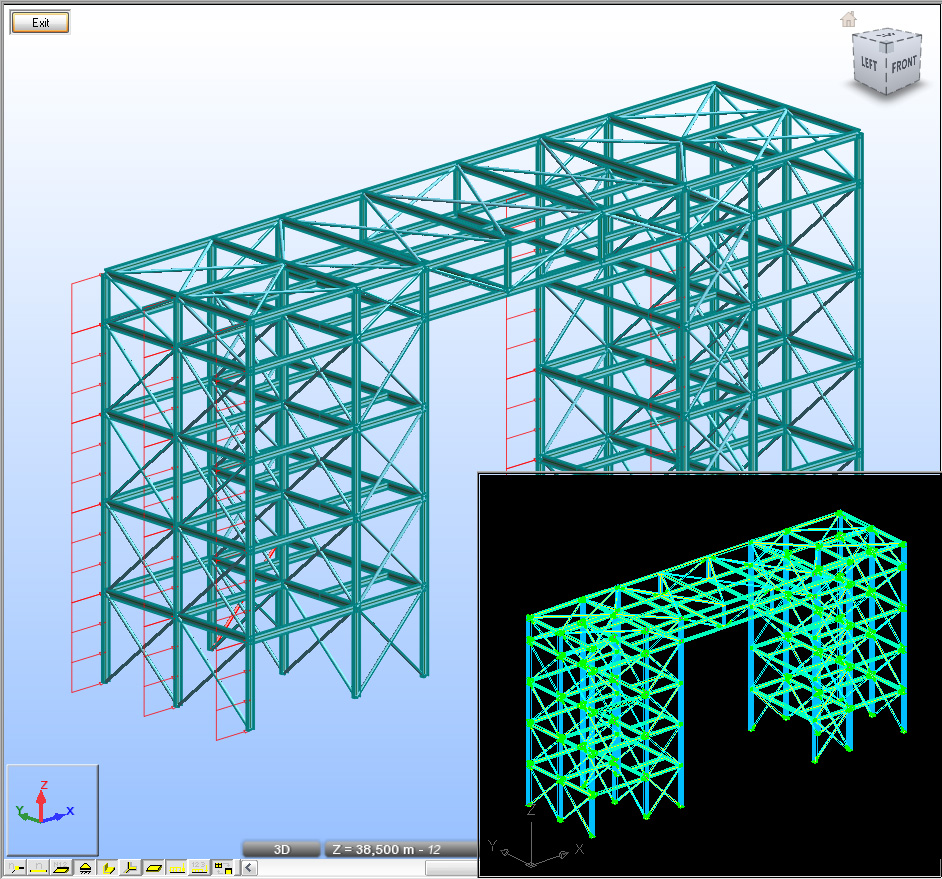Viewport: 942px width, 879px height.
Task: Toggle panel numbers display icon
Action: pyautogui.click(x=61, y=868)
